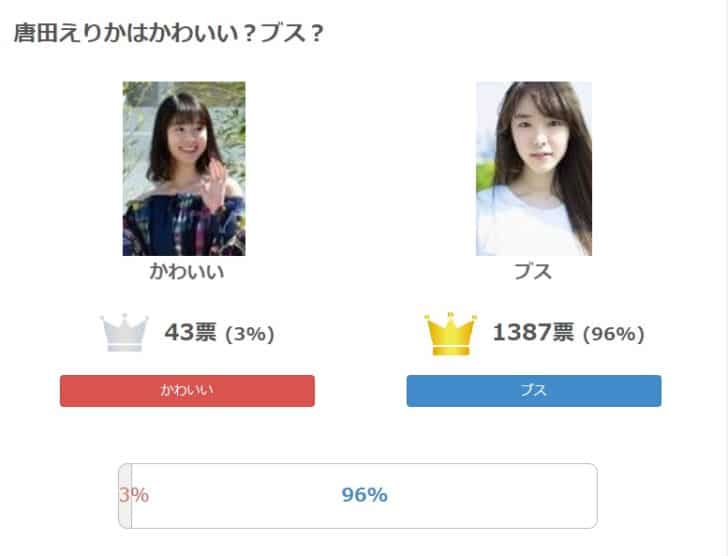The height and width of the screenshot is (556, 728).
Task: Click the 43票 vote count
Action: point(190,332)
